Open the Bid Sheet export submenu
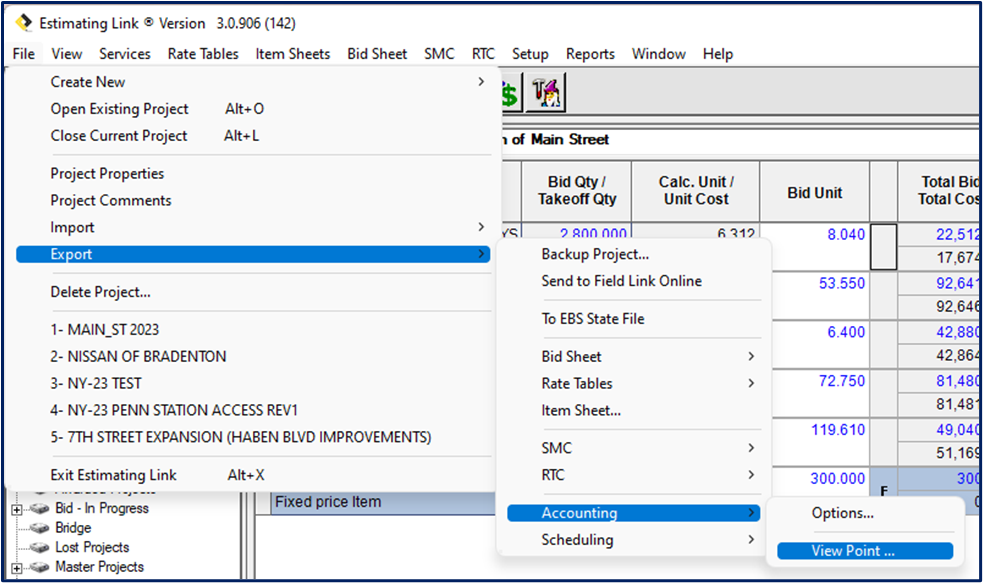Screen dimensions: 983x583 633,357
